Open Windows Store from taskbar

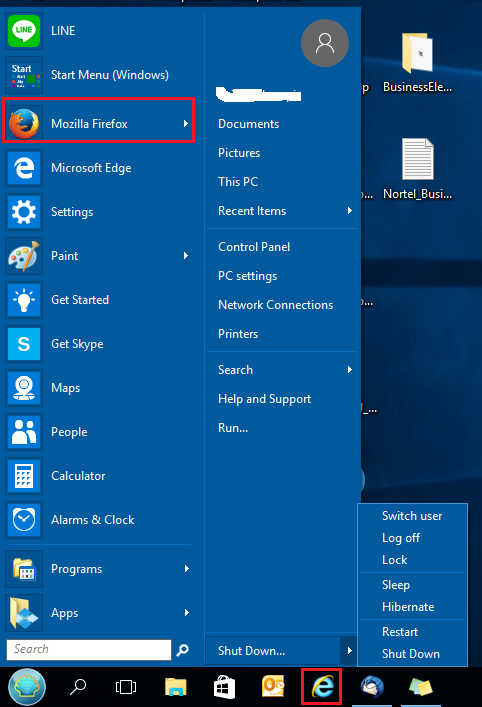pyautogui.click(x=224, y=687)
